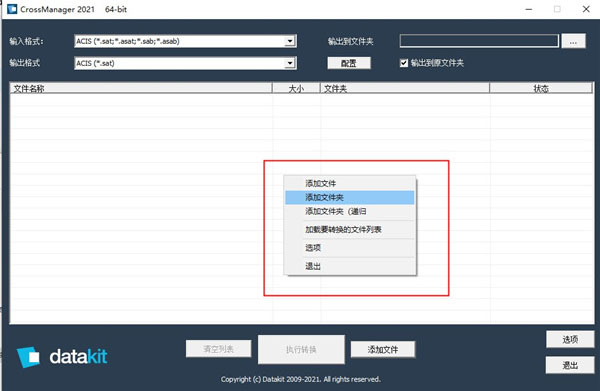The height and width of the screenshot is (391, 600).
Task: Click the CrossManager title bar app icon
Action: (x=12, y=9)
